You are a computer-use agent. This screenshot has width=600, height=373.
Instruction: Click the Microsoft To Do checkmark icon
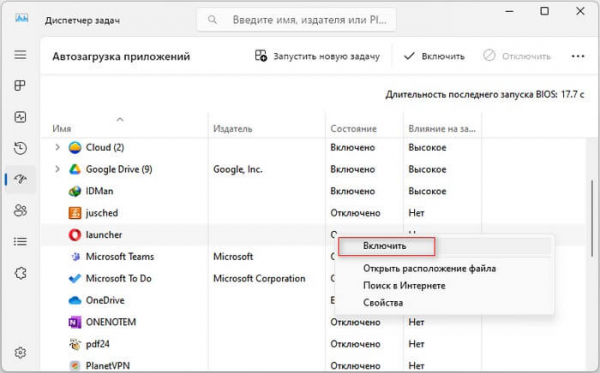click(x=75, y=278)
